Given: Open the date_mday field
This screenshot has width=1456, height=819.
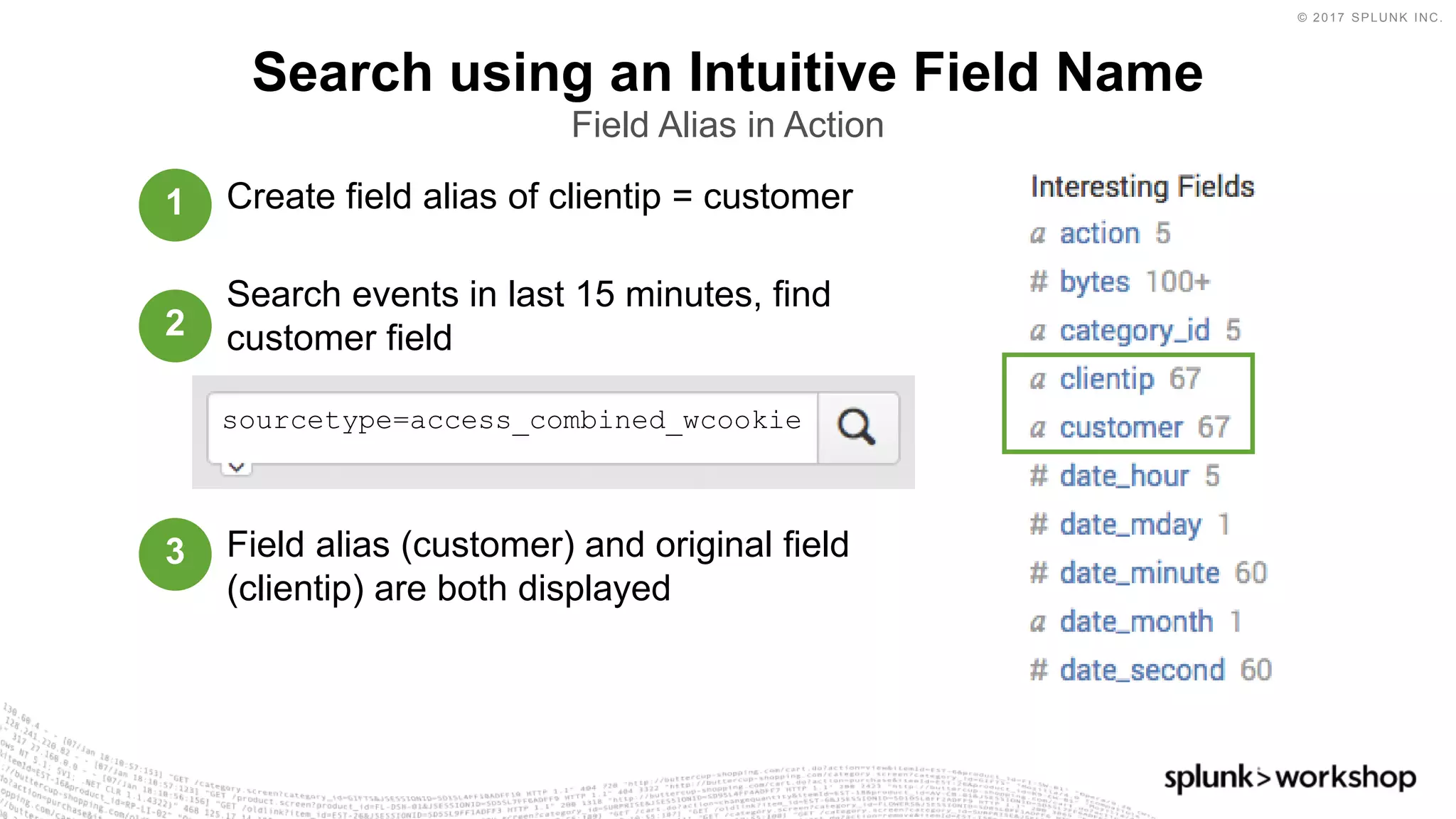Looking at the screenshot, I should point(1130,525).
